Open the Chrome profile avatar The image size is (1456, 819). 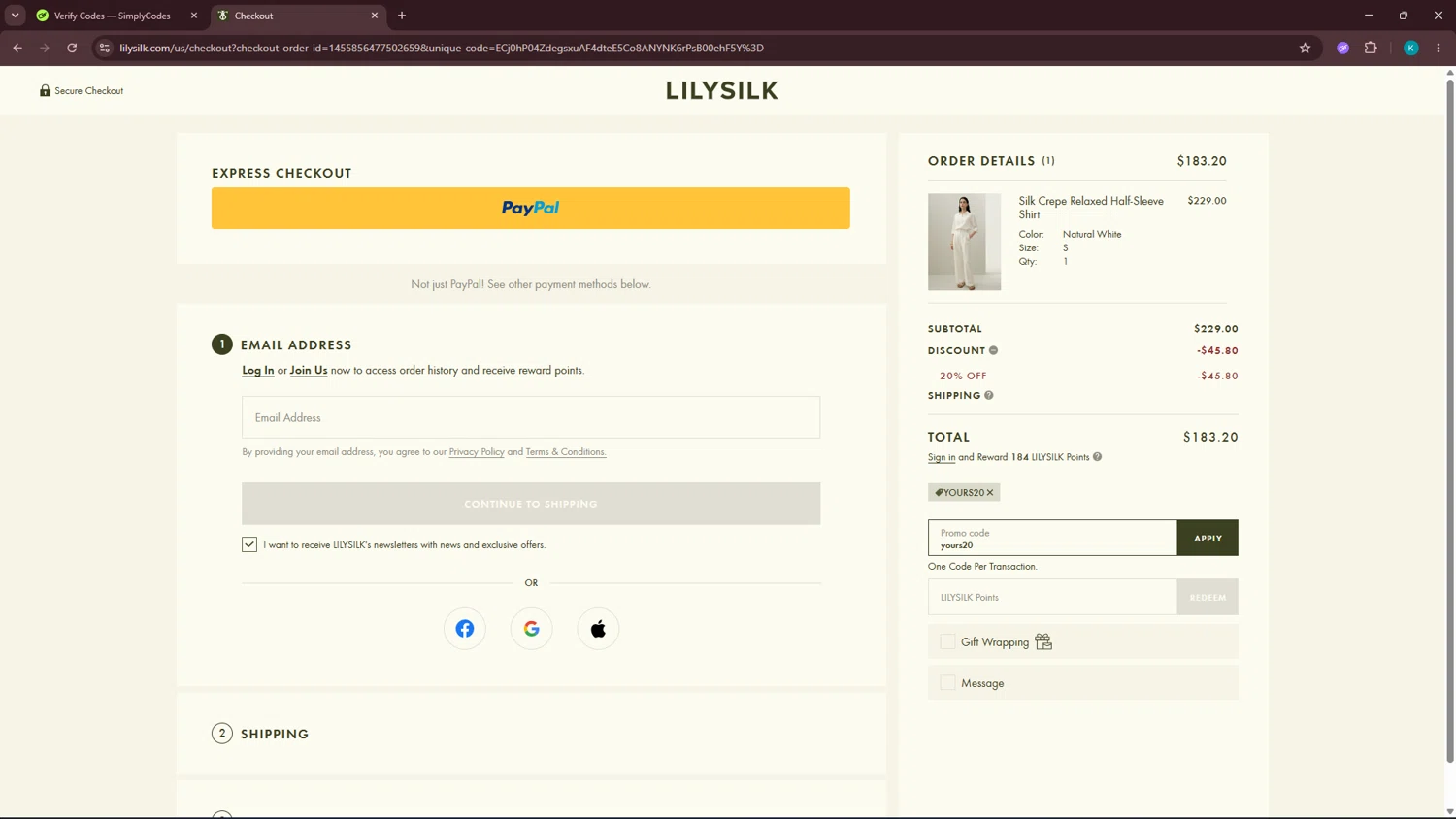(x=1411, y=48)
